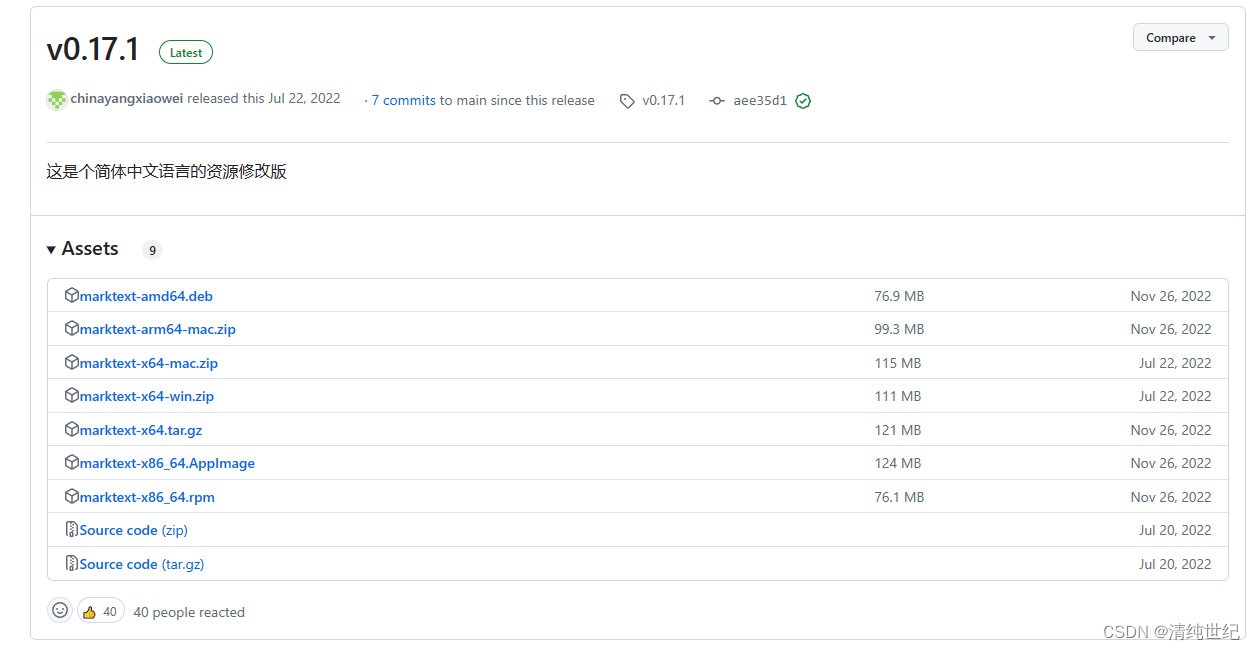The width and height of the screenshot is (1255, 650).
Task: Click file icon for Source code (tar.gz)
Action: 72,563
